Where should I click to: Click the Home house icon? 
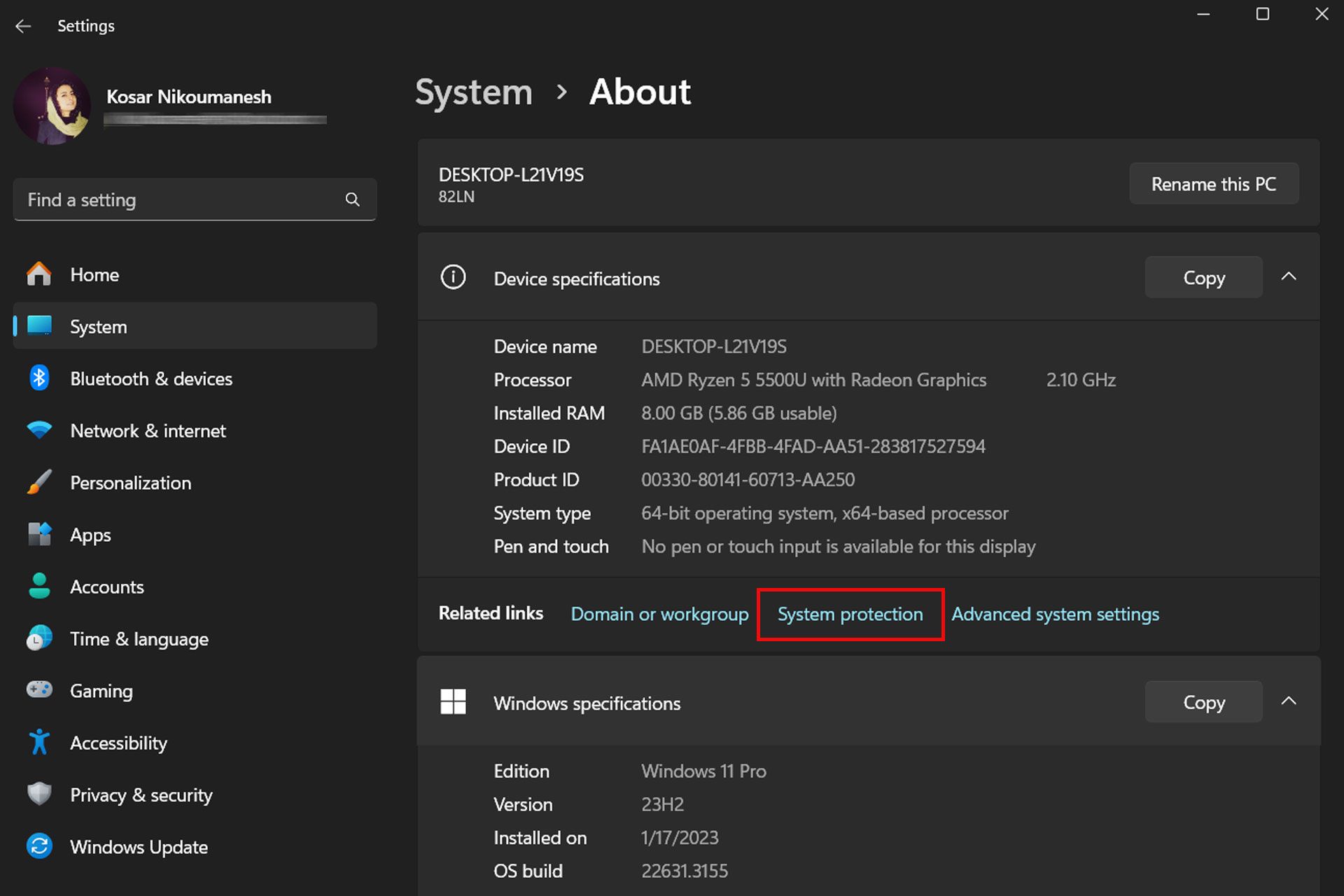tap(39, 274)
